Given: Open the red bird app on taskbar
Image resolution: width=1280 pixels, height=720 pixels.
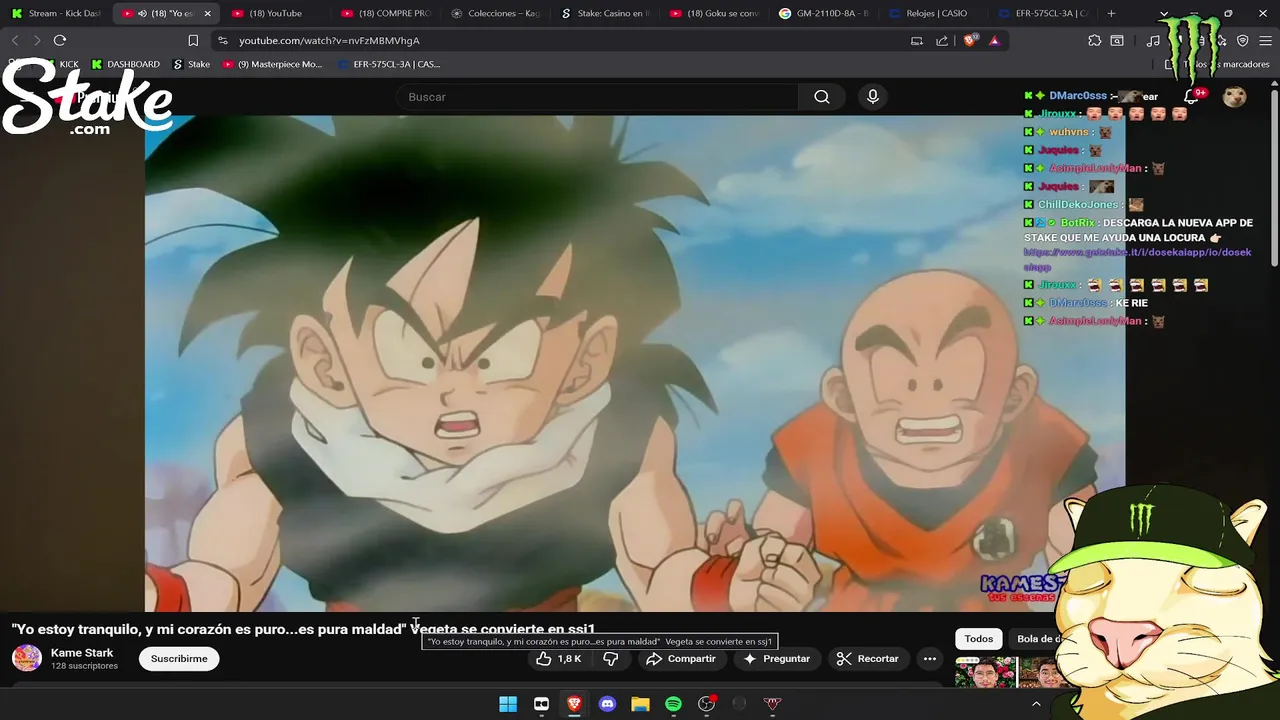Looking at the screenshot, I should (772, 704).
